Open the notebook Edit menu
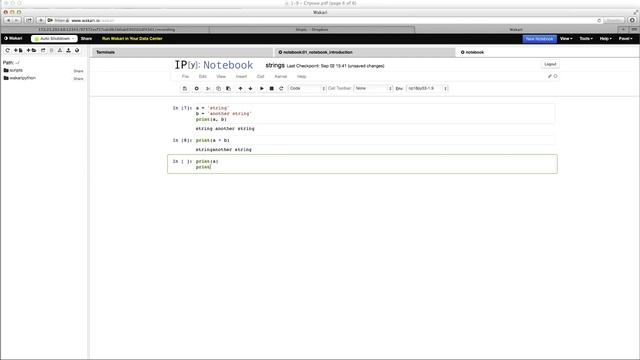The image size is (640, 360). 202,77
